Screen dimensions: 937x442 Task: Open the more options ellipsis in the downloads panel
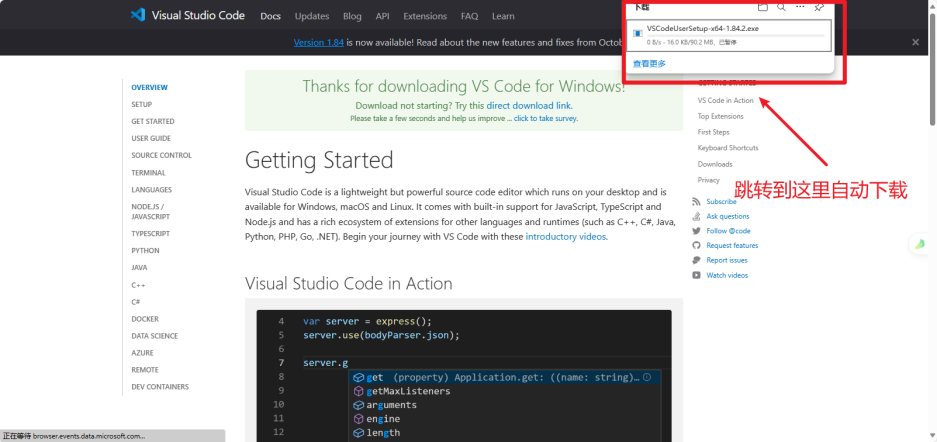pyautogui.click(x=800, y=7)
